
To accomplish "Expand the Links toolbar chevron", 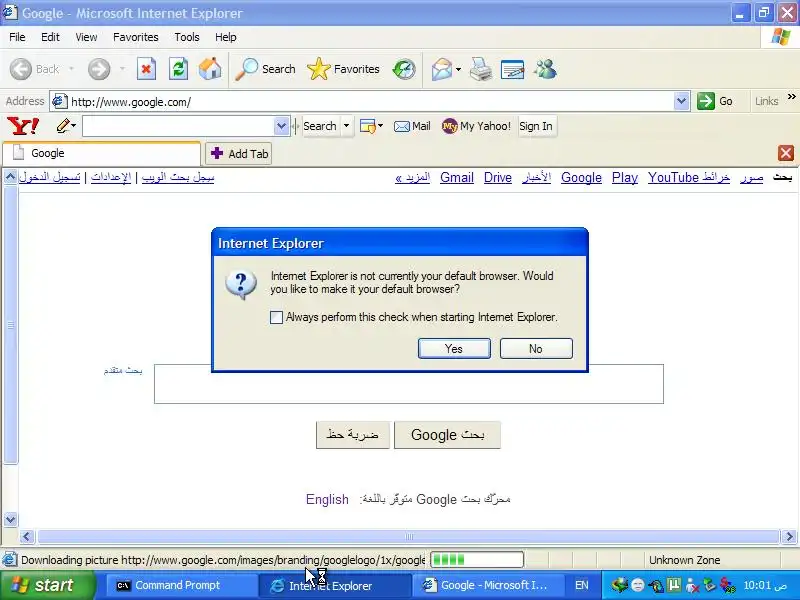I will point(791,97).
